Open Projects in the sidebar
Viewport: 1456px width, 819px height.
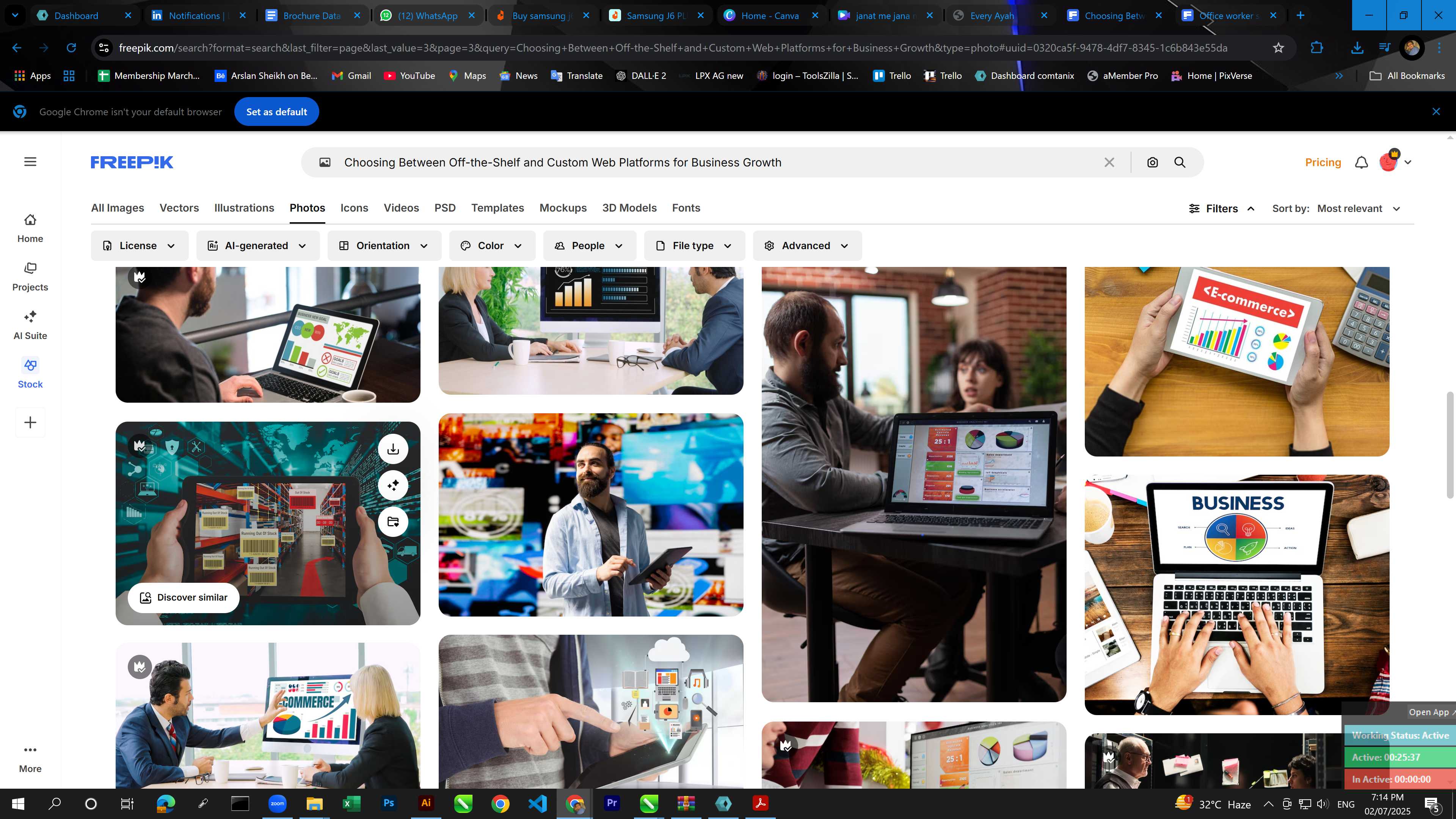coord(30,277)
